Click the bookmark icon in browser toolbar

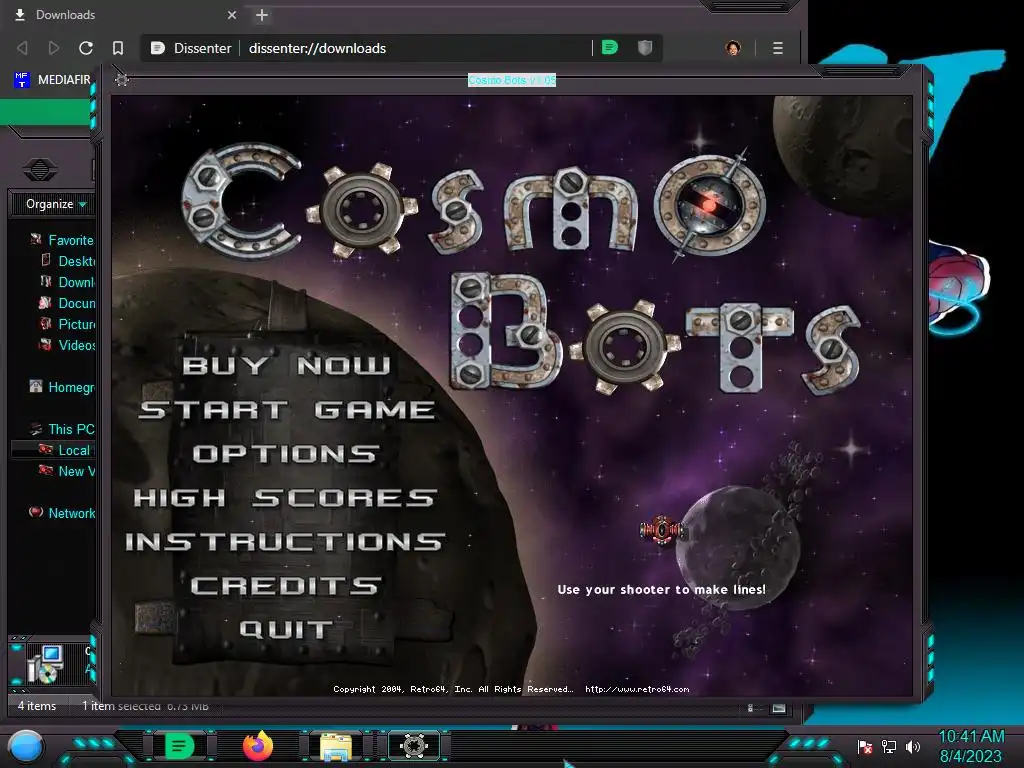(118, 48)
